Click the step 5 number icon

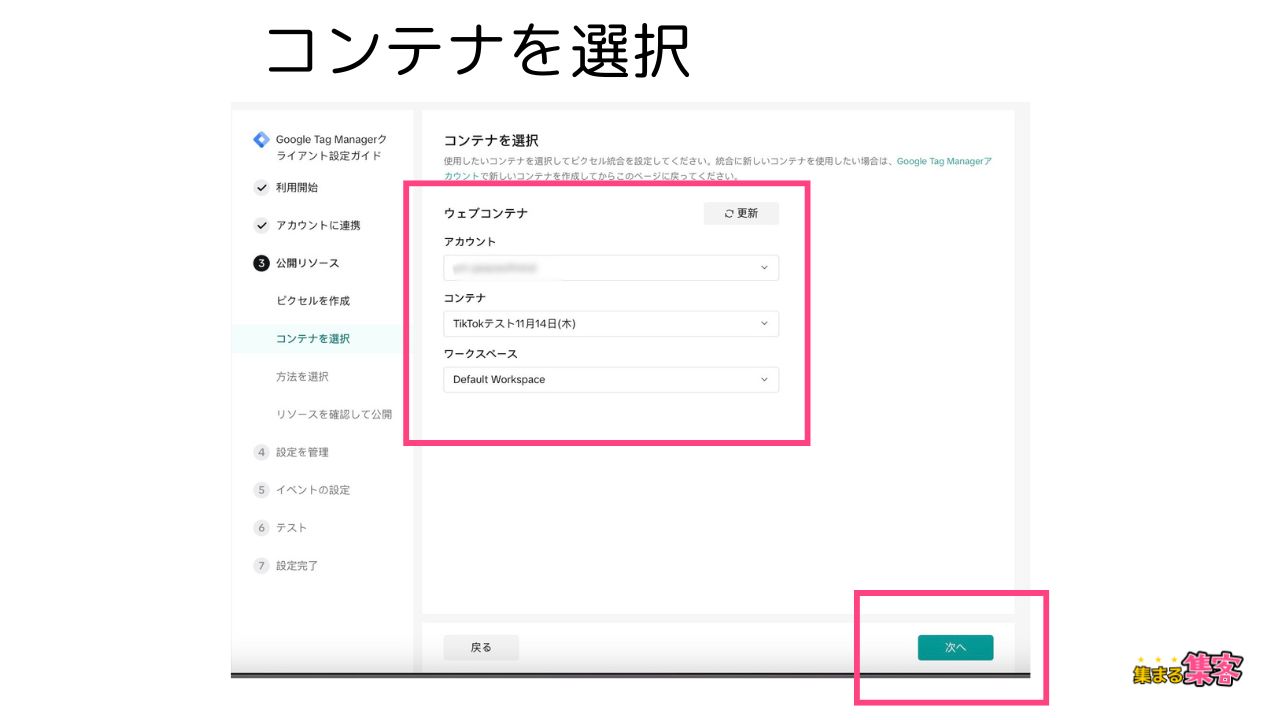click(261, 490)
